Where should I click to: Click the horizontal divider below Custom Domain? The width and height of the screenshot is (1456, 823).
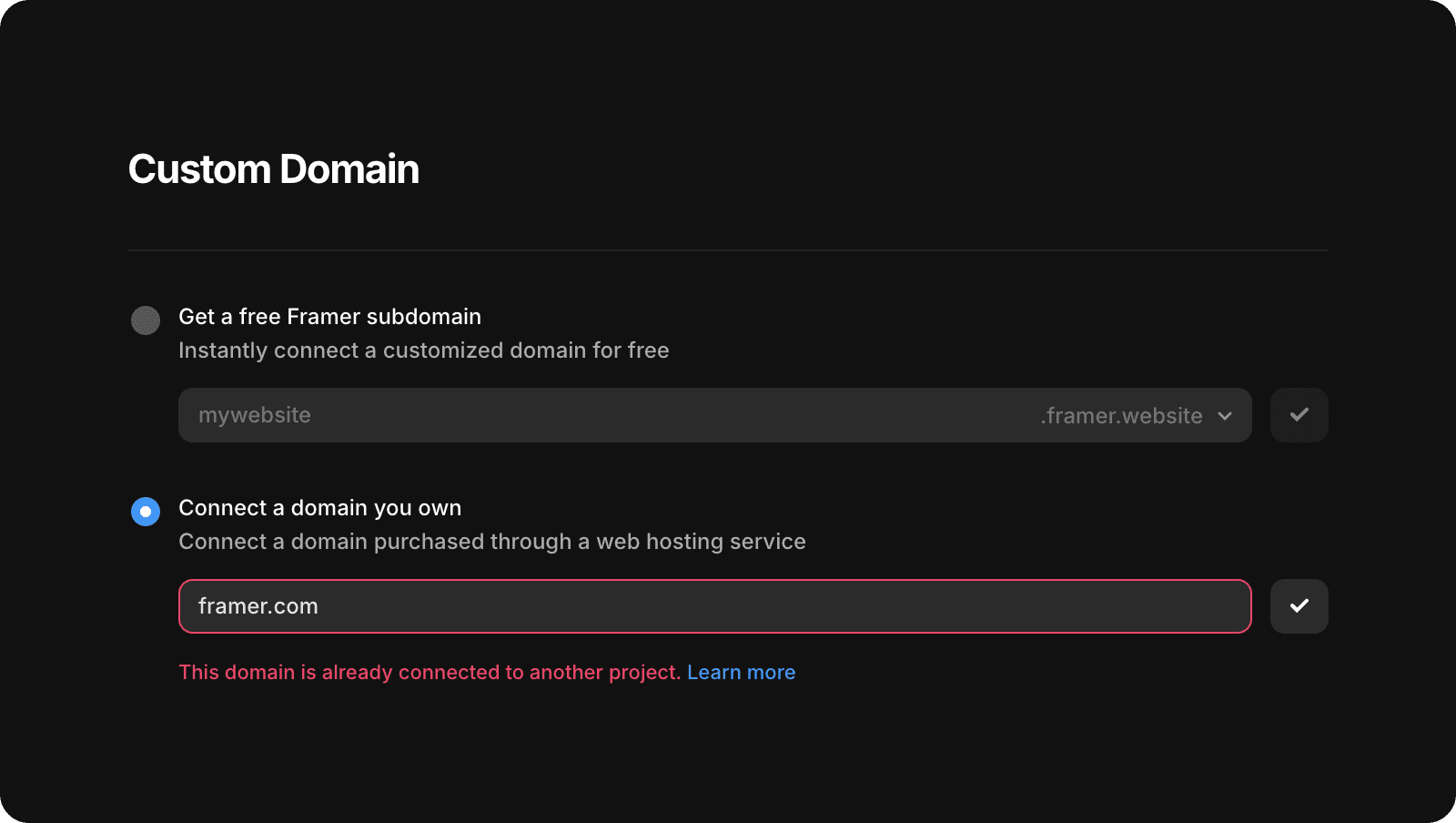click(728, 250)
